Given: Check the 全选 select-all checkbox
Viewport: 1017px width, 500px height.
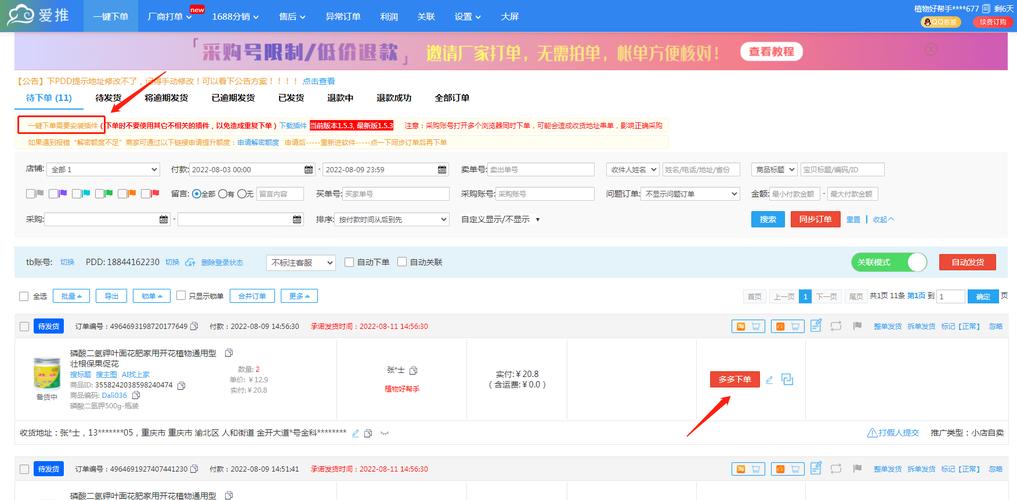Looking at the screenshot, I should (24, 296).
